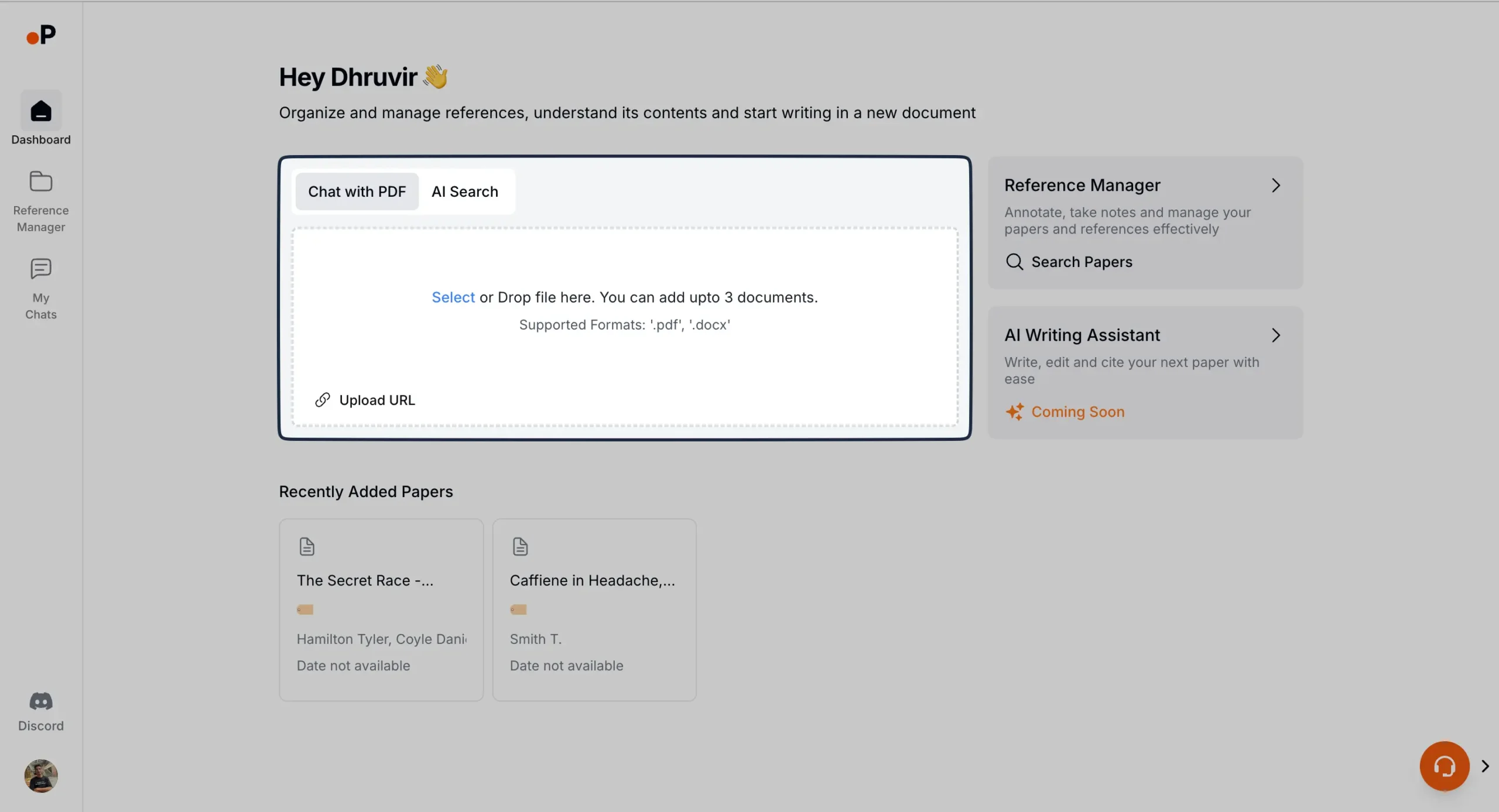Open the Discord icon in sidebar

[x=41, y=701]
